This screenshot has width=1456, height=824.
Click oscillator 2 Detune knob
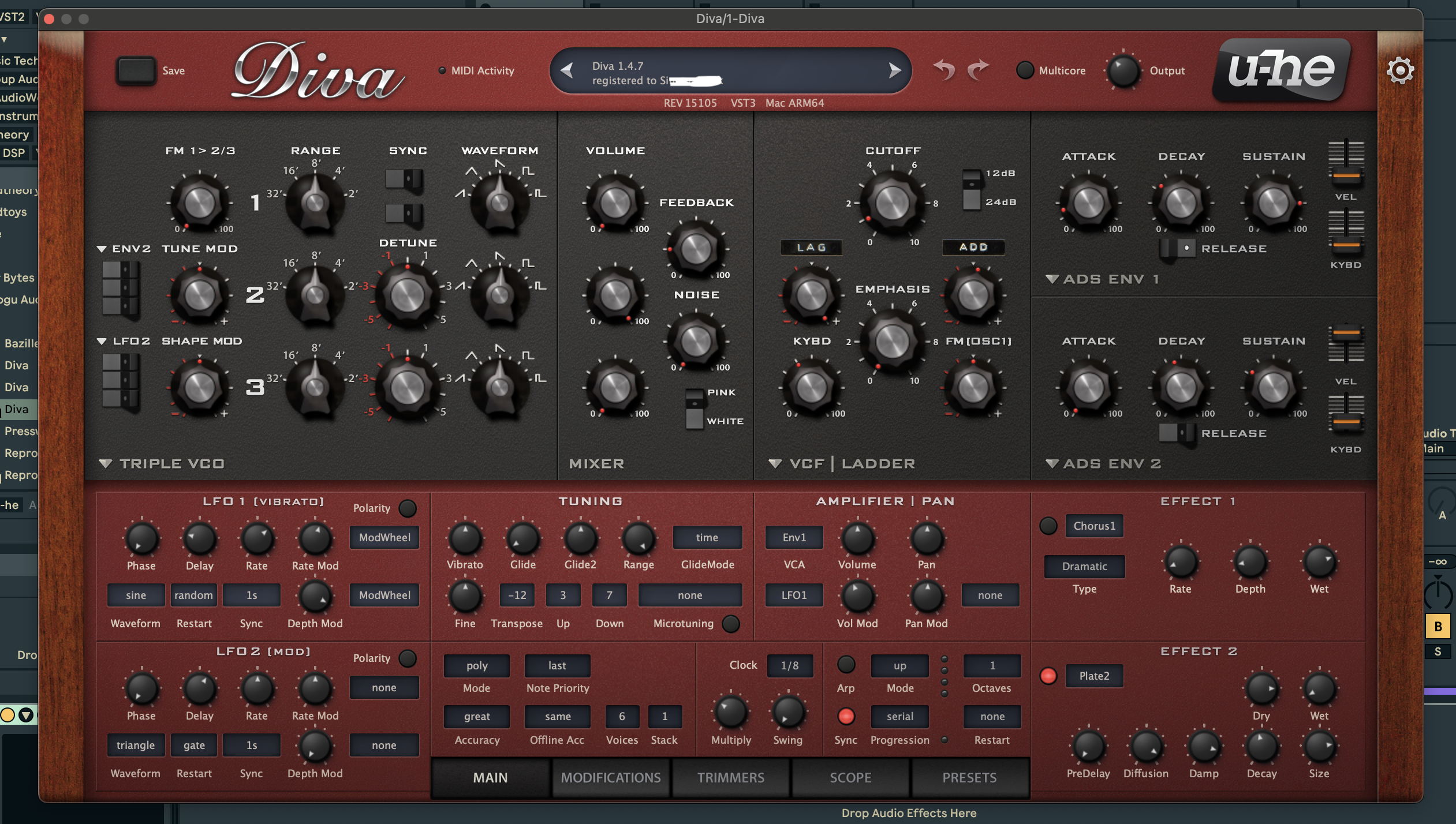tap(408, 295)
